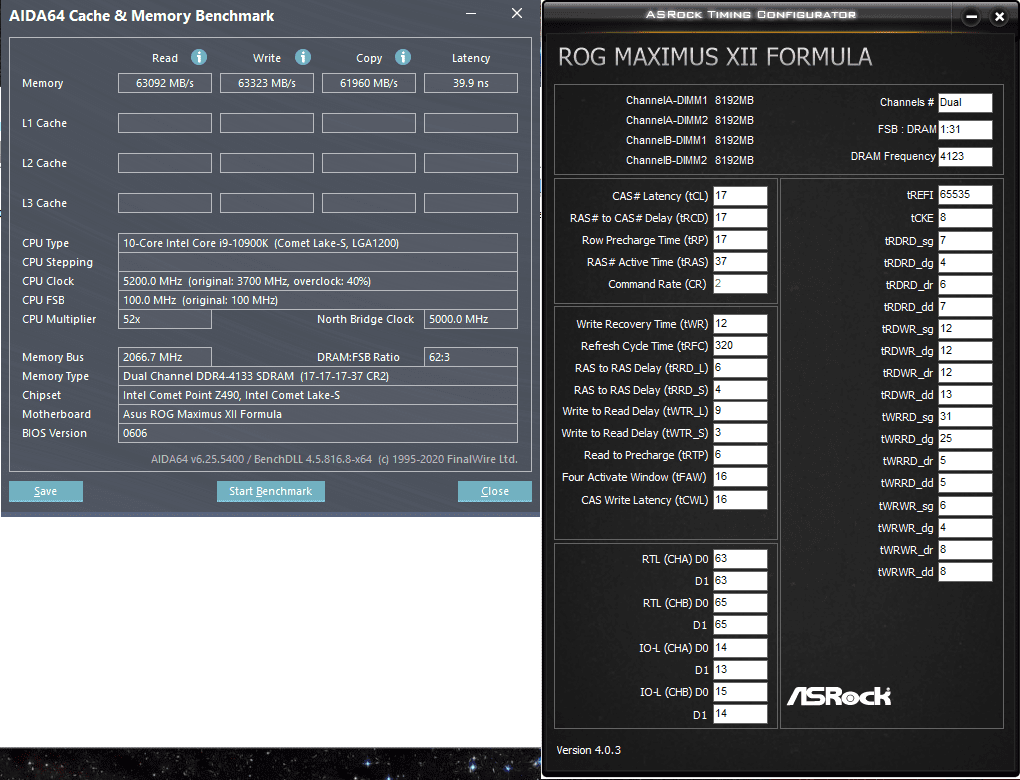Select the Memory Read result 63092 MB/s
The width and height of the screenshot is (1020, 780).
pyautogui.click(x=165, y=83)
